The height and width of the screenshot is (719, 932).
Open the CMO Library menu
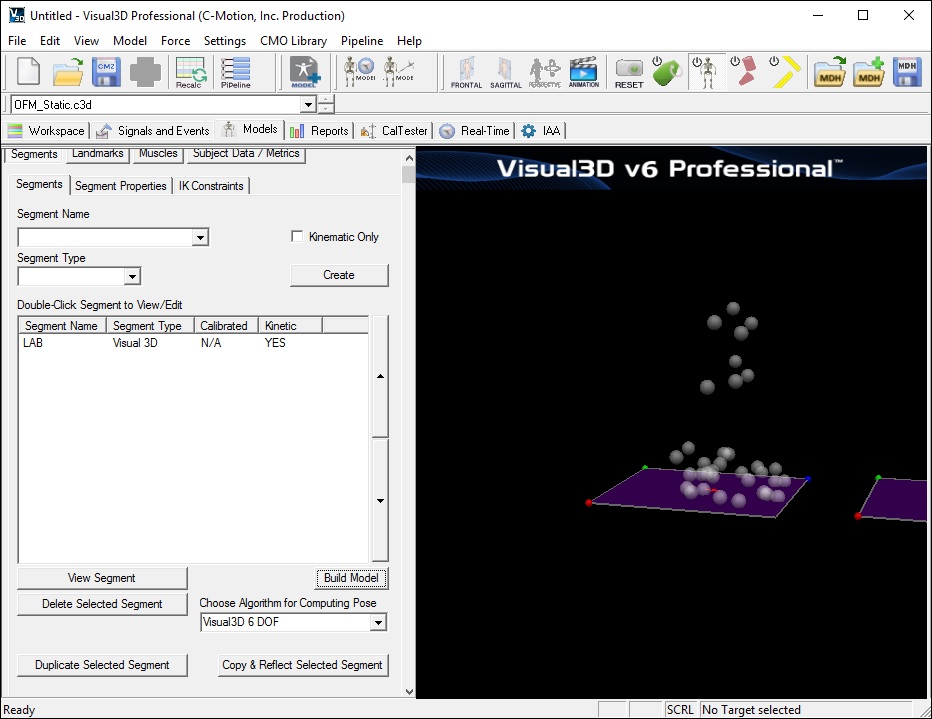click(294, 41)
